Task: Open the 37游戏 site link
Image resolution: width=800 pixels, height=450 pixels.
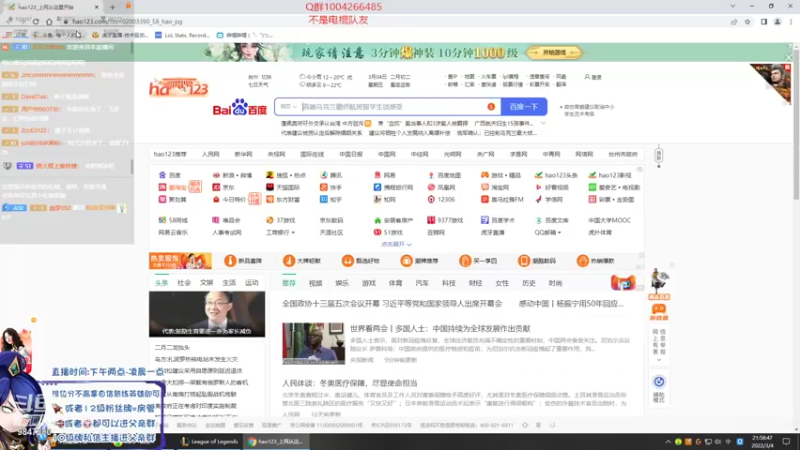Action: click(x=281, y=220)
